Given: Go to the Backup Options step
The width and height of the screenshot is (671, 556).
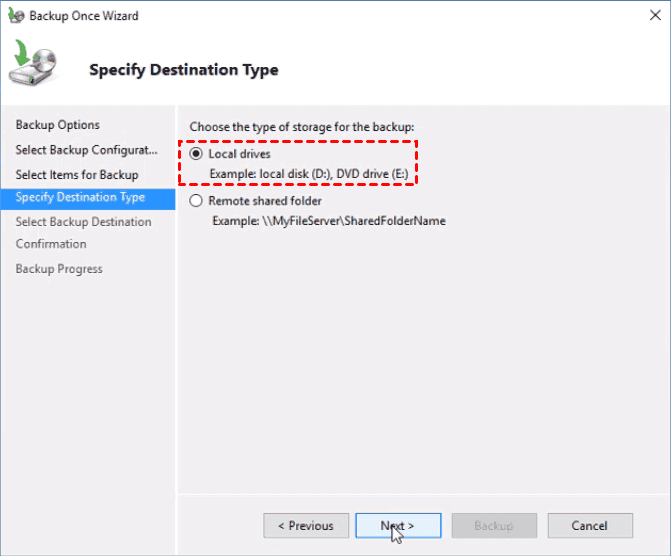Looking at the screenshot, I should [x=58, y=125].
